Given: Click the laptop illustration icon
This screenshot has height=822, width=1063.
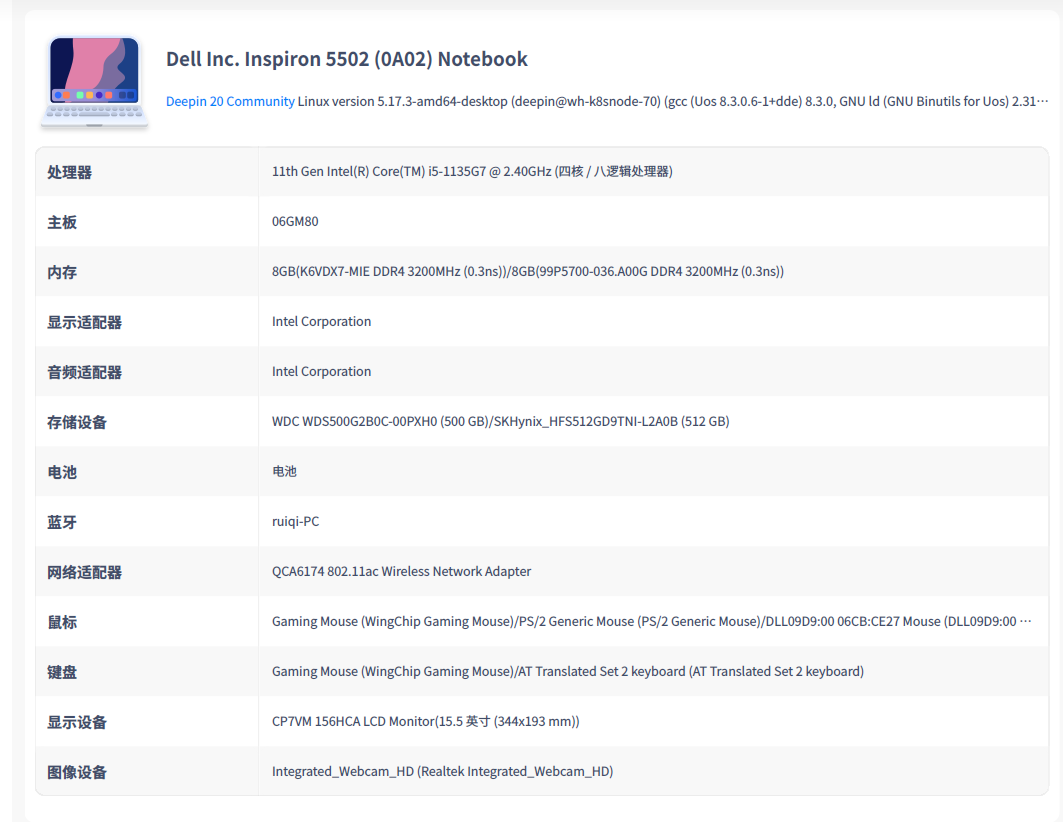Looking at the screenshot, I should tap(94, 82).
